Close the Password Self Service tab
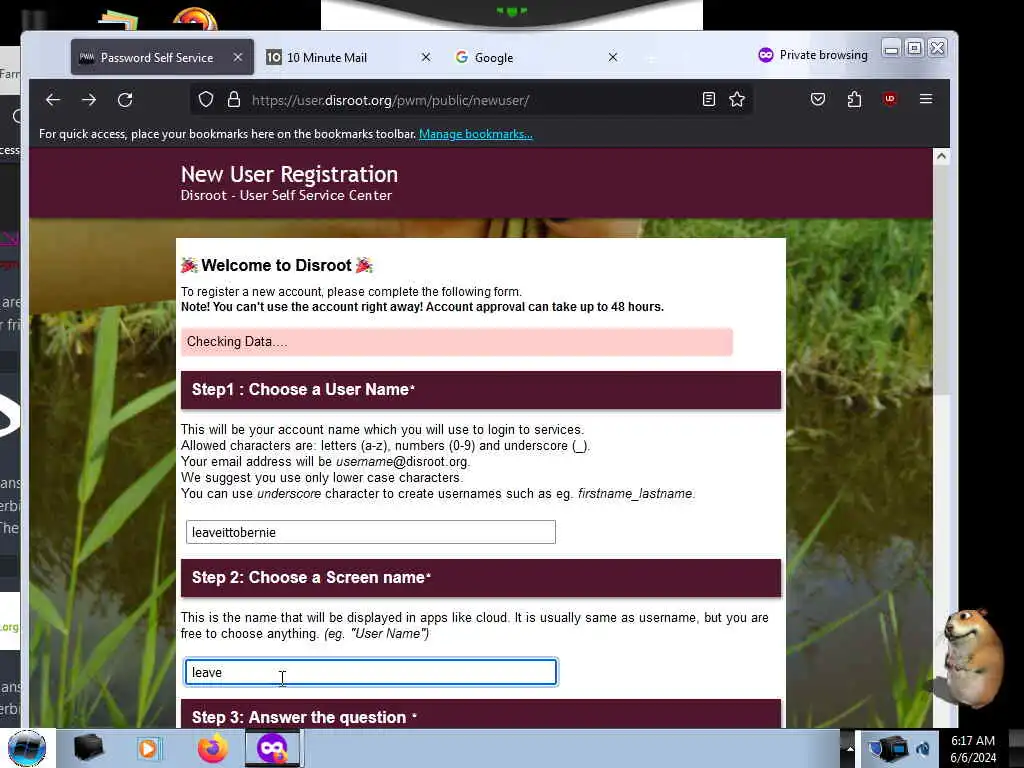Viewport: 1024px width, 768px height. (238, 57)
